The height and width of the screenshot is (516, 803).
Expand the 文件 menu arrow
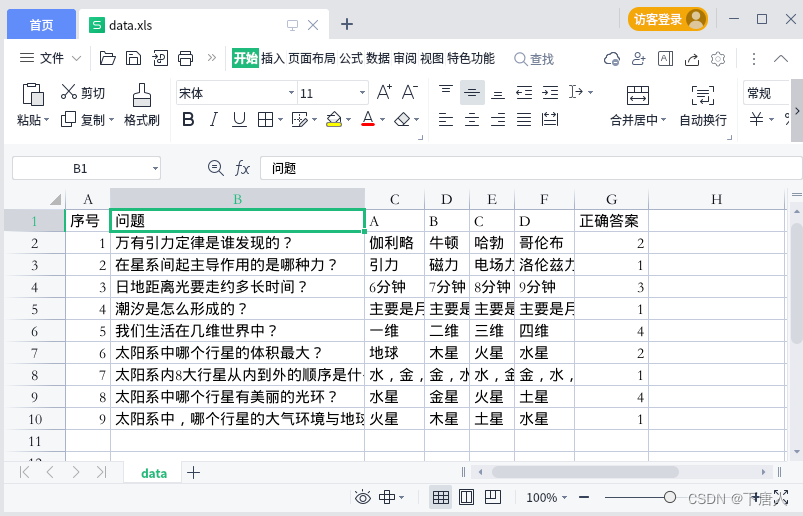76,58
